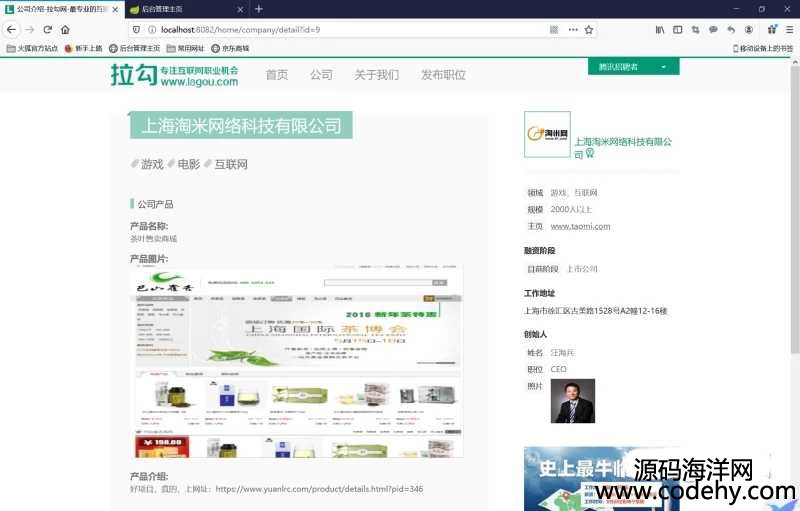This screenshot has height=511, width=800.
Task: Click the forward navigation arrow
Action: 30,30
